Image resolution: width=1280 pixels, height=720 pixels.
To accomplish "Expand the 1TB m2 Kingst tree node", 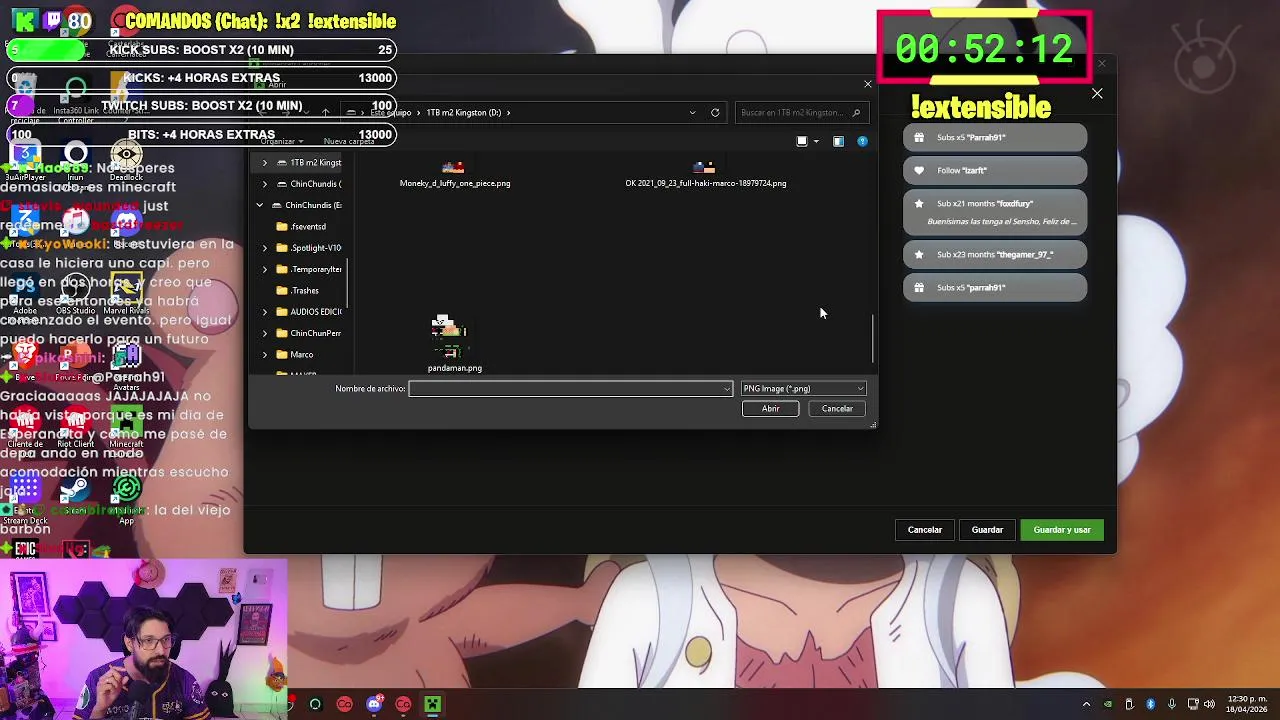I will click(265, 162).
